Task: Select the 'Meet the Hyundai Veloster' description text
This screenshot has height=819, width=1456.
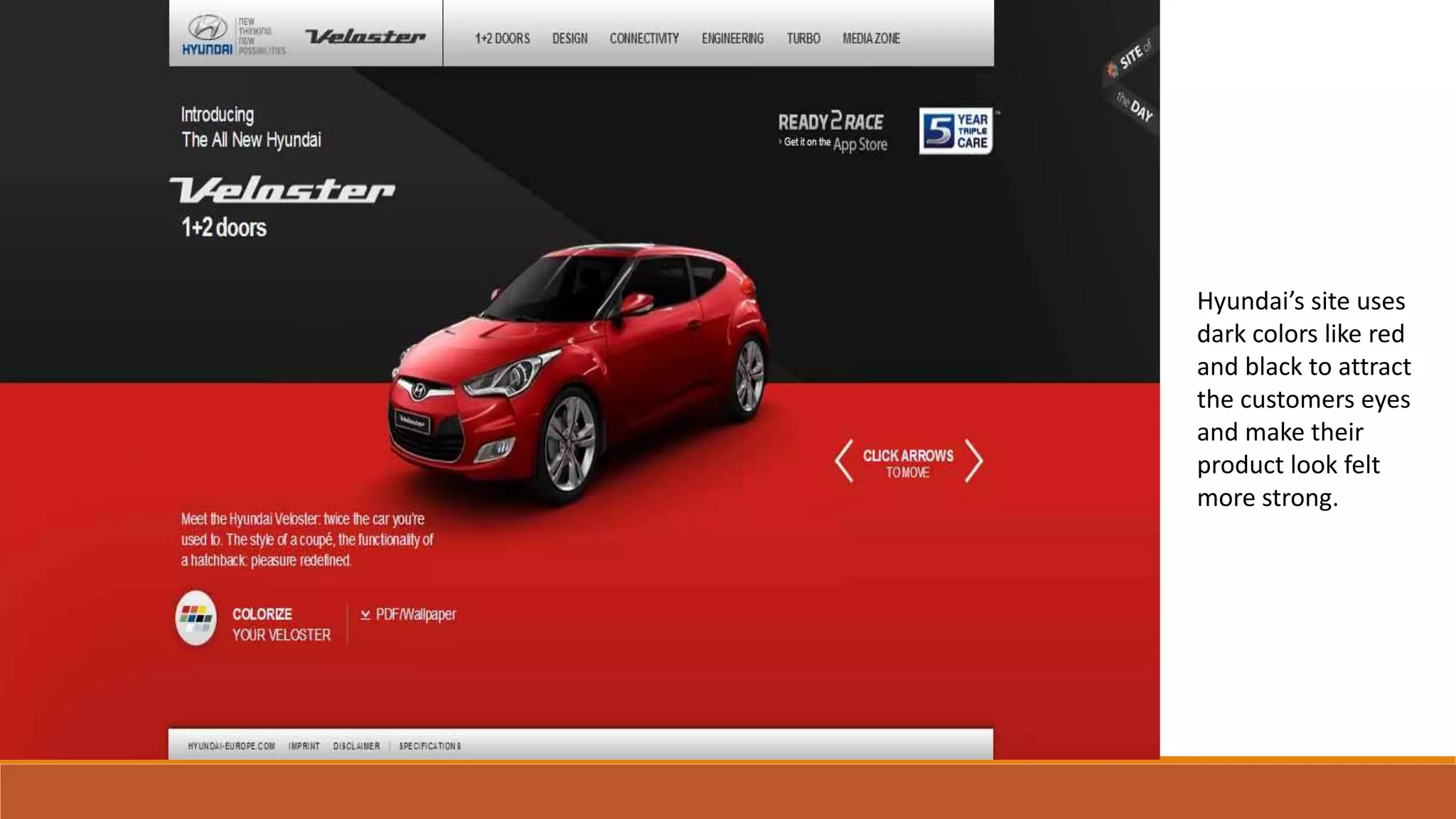Action: (306, 540)
